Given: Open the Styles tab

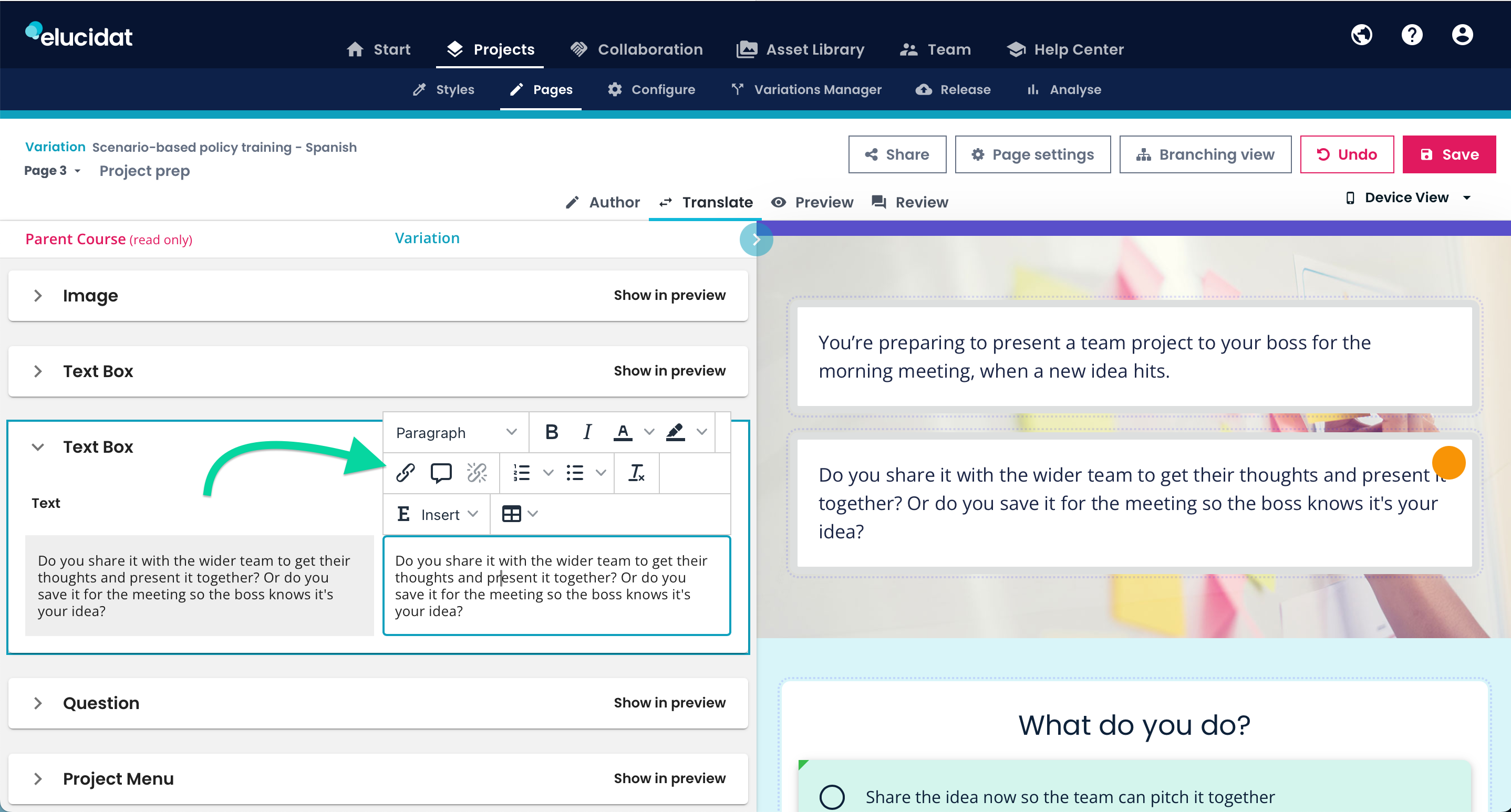Looking at the screenshot, I should (443, 90).
